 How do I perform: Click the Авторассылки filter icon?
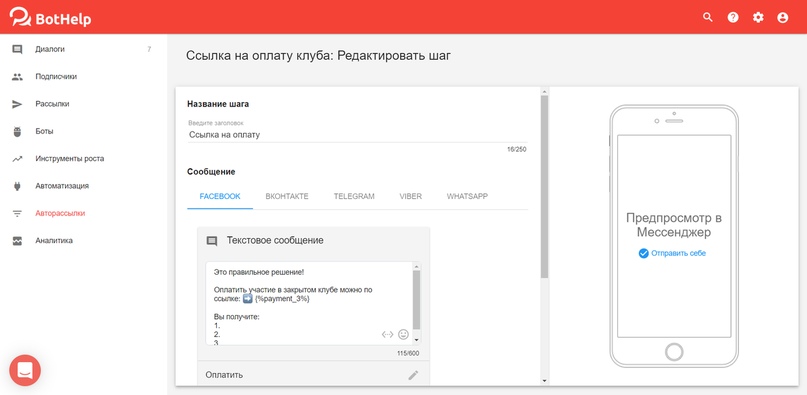pos(17,213)
